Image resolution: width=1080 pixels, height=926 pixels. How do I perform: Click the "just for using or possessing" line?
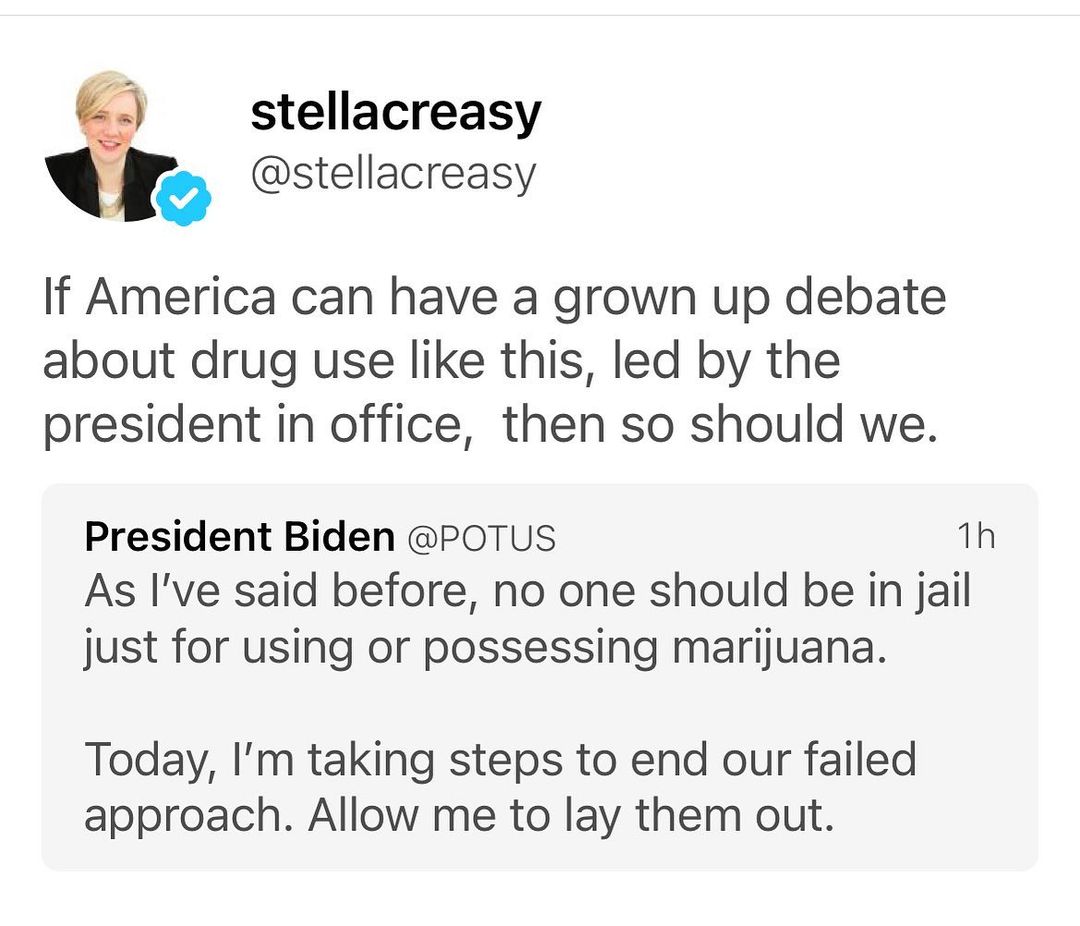pos(486,648)
